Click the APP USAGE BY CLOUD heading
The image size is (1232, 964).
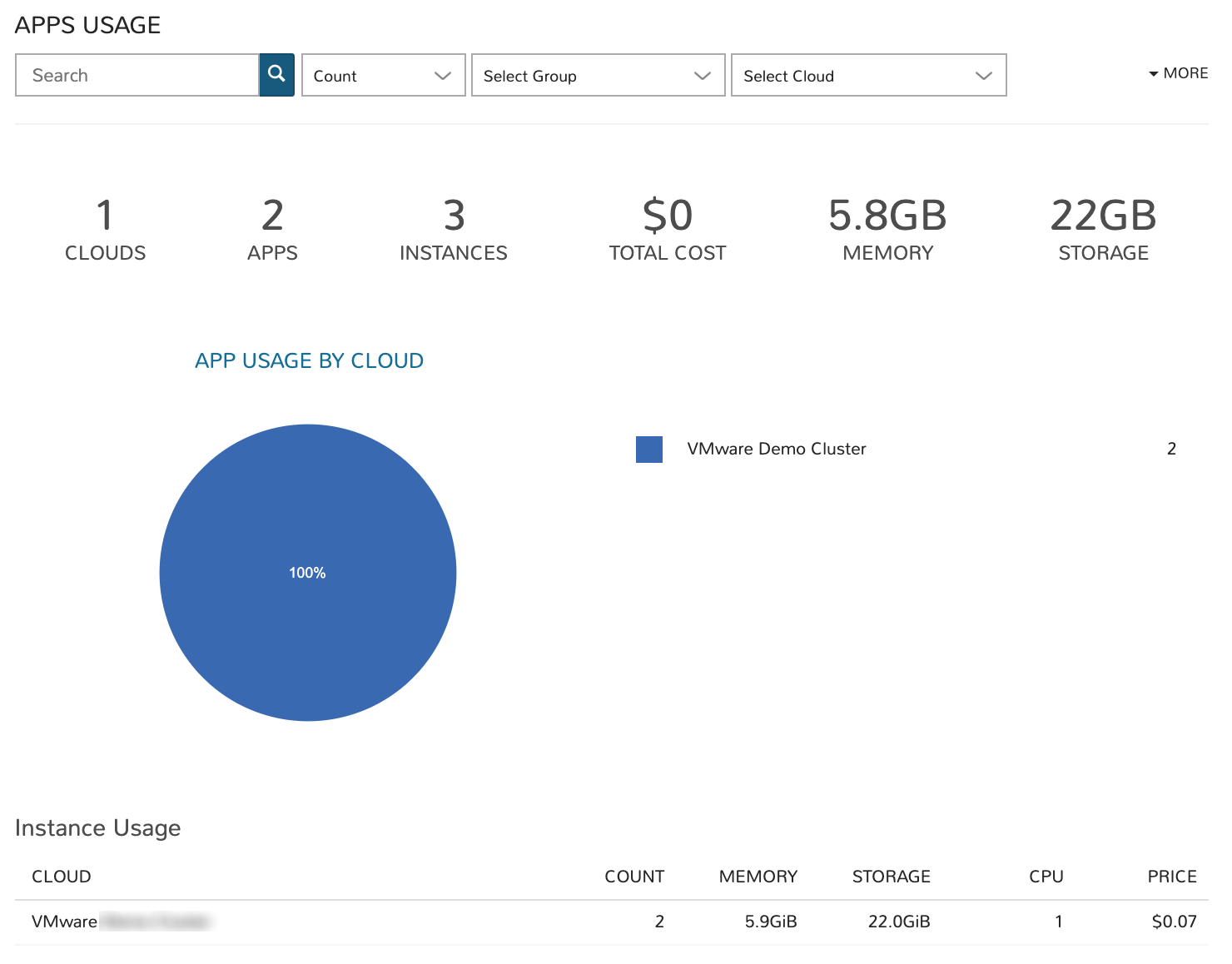[309, 360]
